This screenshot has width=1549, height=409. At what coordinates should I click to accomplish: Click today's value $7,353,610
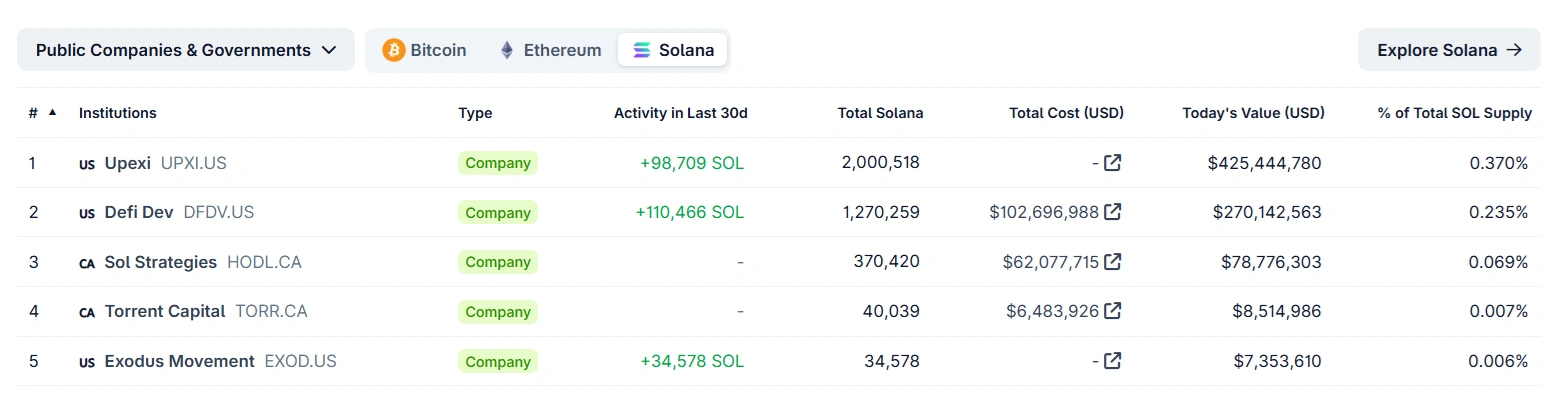coord(1277,361)
